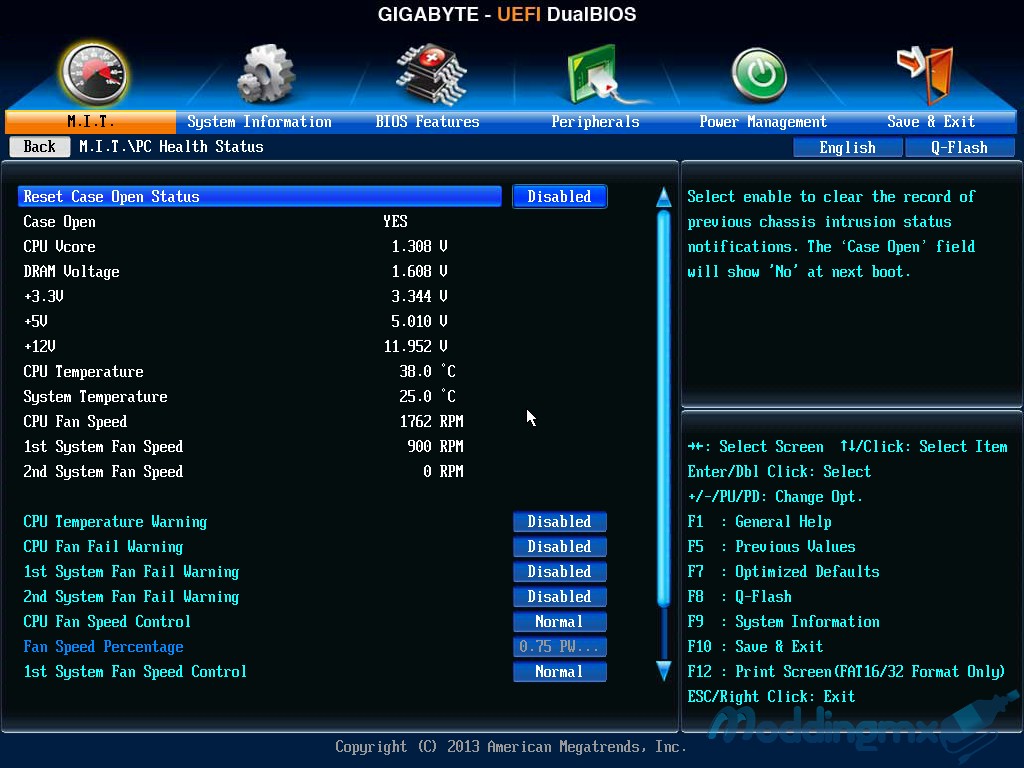Switch to BIOS Features tab
1024x768 pixels.
pyautogui.click(x=427, y=121)
